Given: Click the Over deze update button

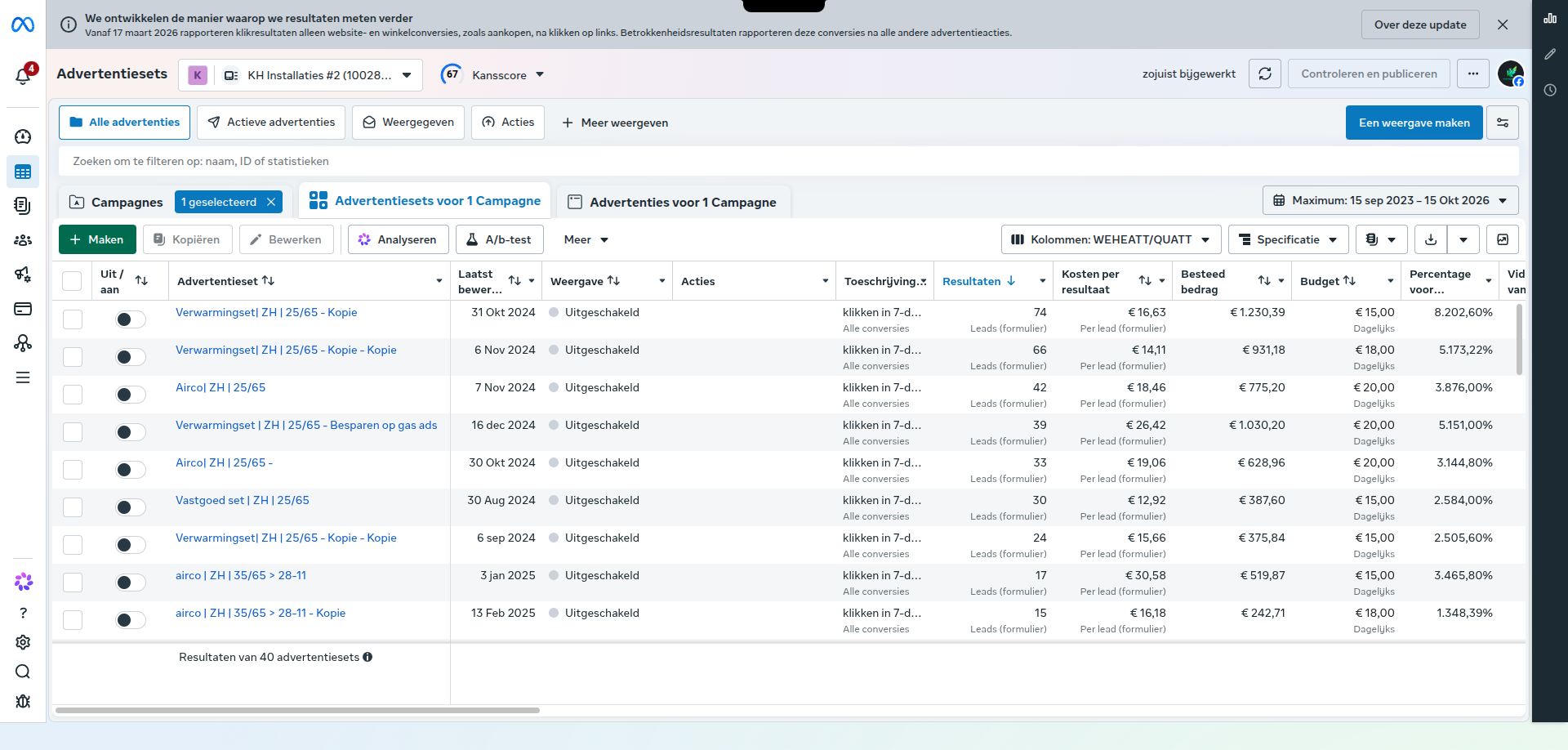Looking at the screenshot, I should (1419, 25).
